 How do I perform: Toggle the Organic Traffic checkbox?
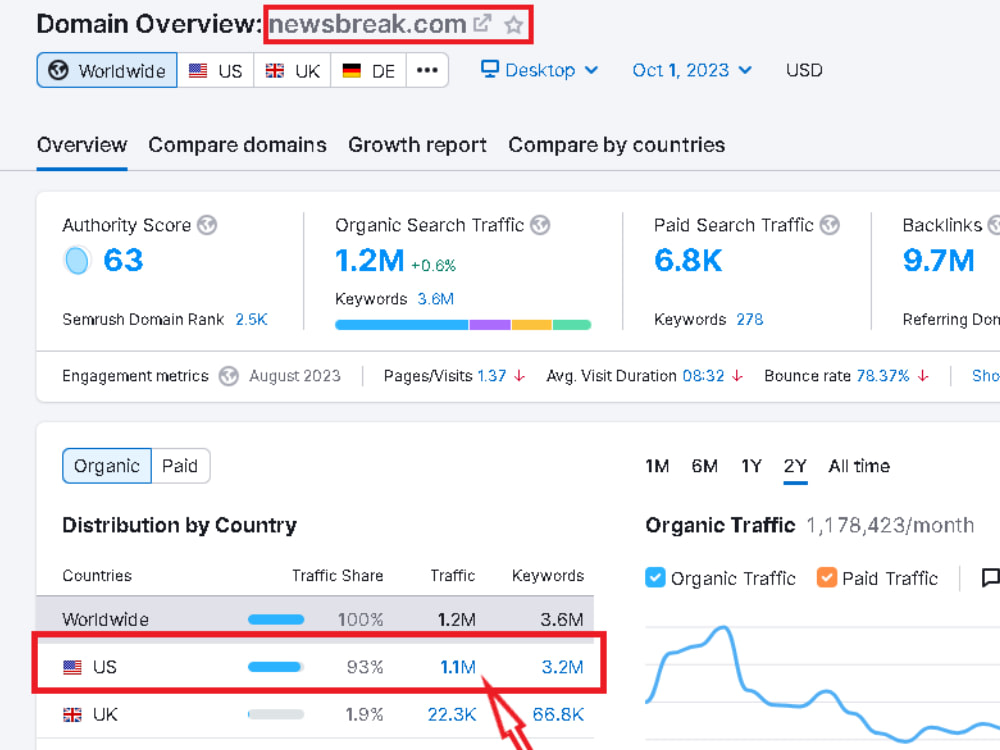(x=655, y=577)
